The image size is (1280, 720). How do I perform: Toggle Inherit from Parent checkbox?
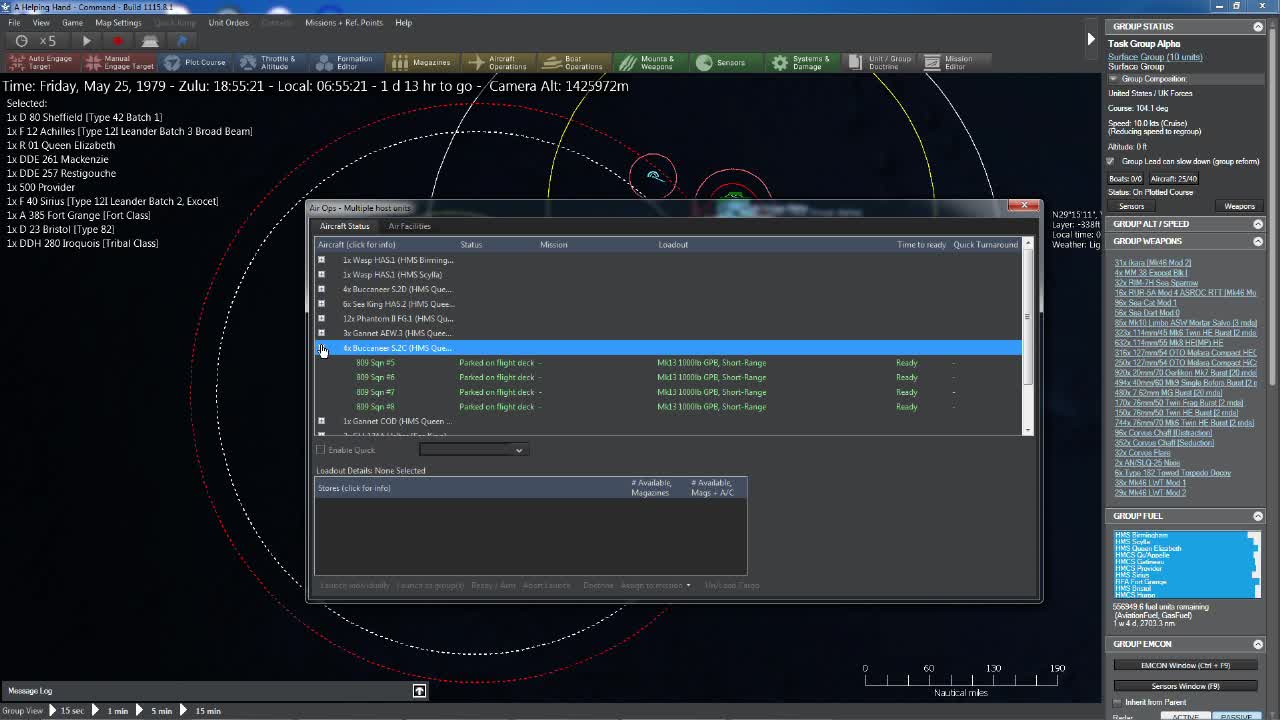(1116, 702)
